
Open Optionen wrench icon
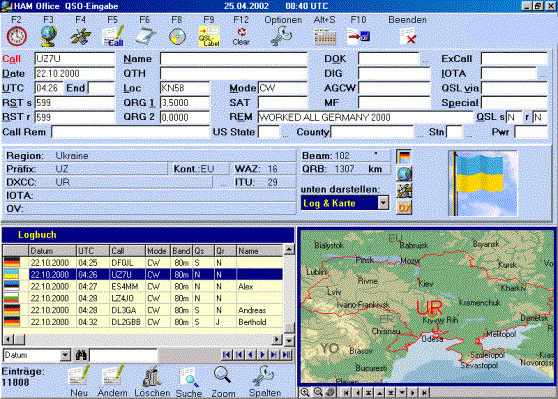pyautogui.click(x=281, y=37)
